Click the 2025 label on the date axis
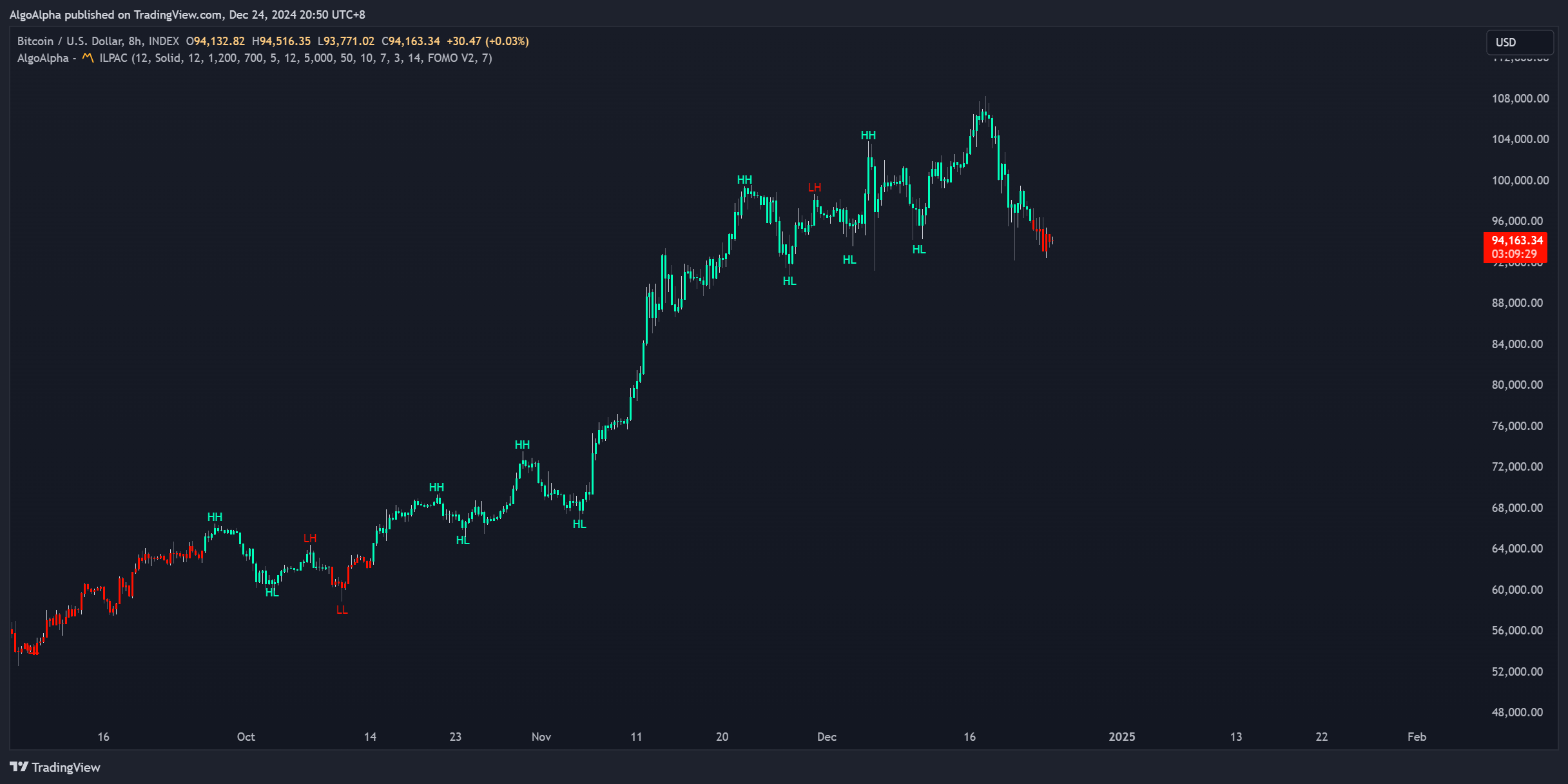The width and height of the screenshot is (1568, 784). 1122,736
